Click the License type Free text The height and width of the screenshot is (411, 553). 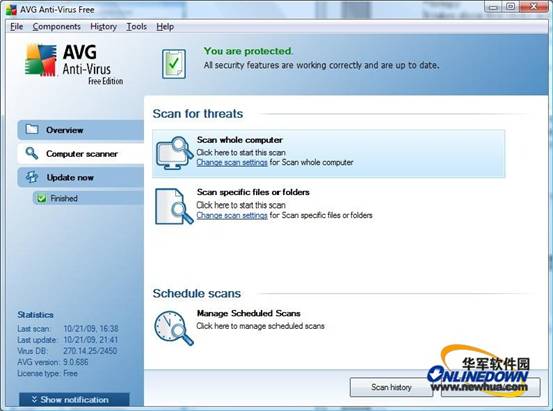48,374
